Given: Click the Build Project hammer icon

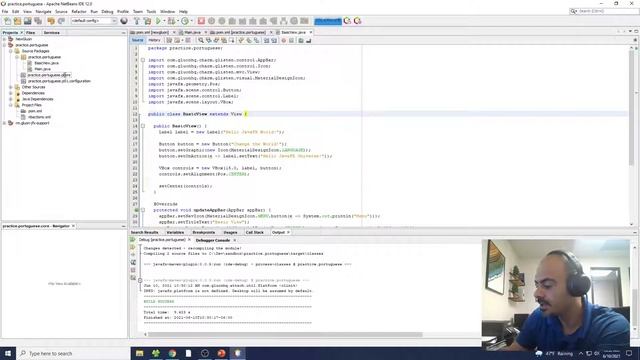Looking at the screenshot, I should pos(137,21).
